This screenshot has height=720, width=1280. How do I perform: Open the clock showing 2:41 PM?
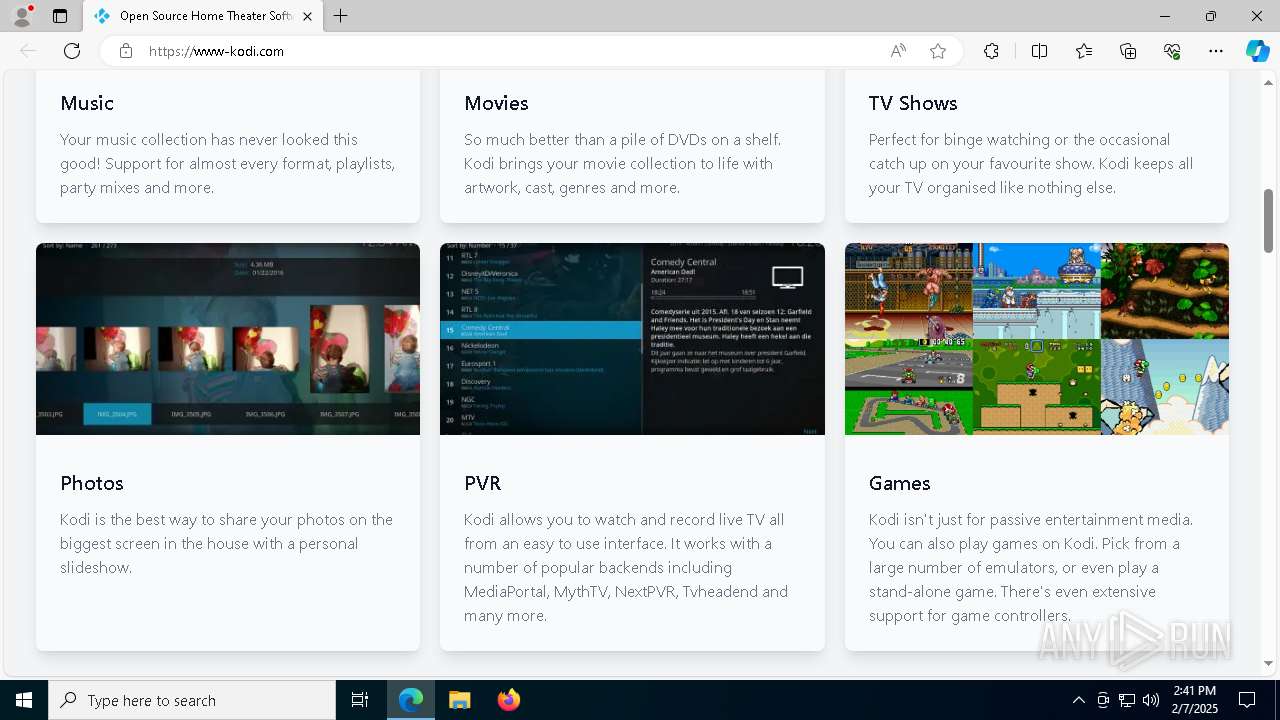pos(1194,700)
